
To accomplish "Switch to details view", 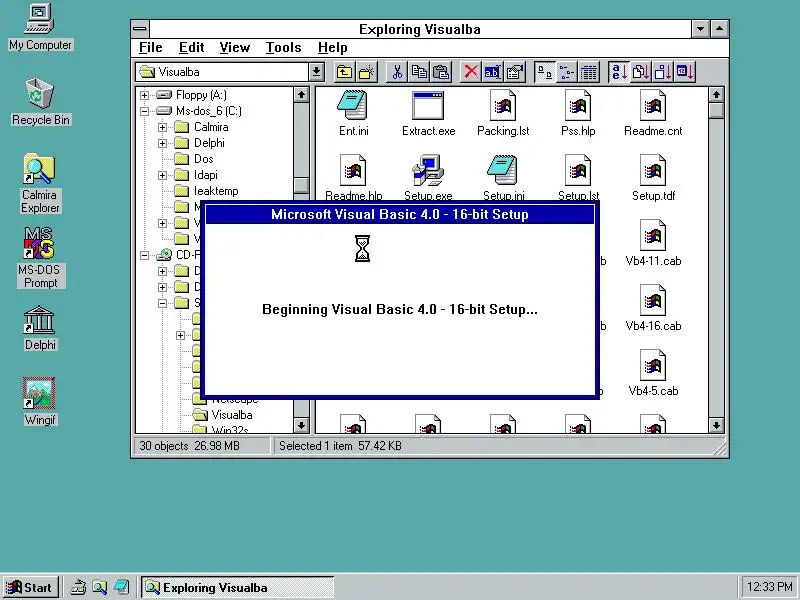I will [589, 72].
